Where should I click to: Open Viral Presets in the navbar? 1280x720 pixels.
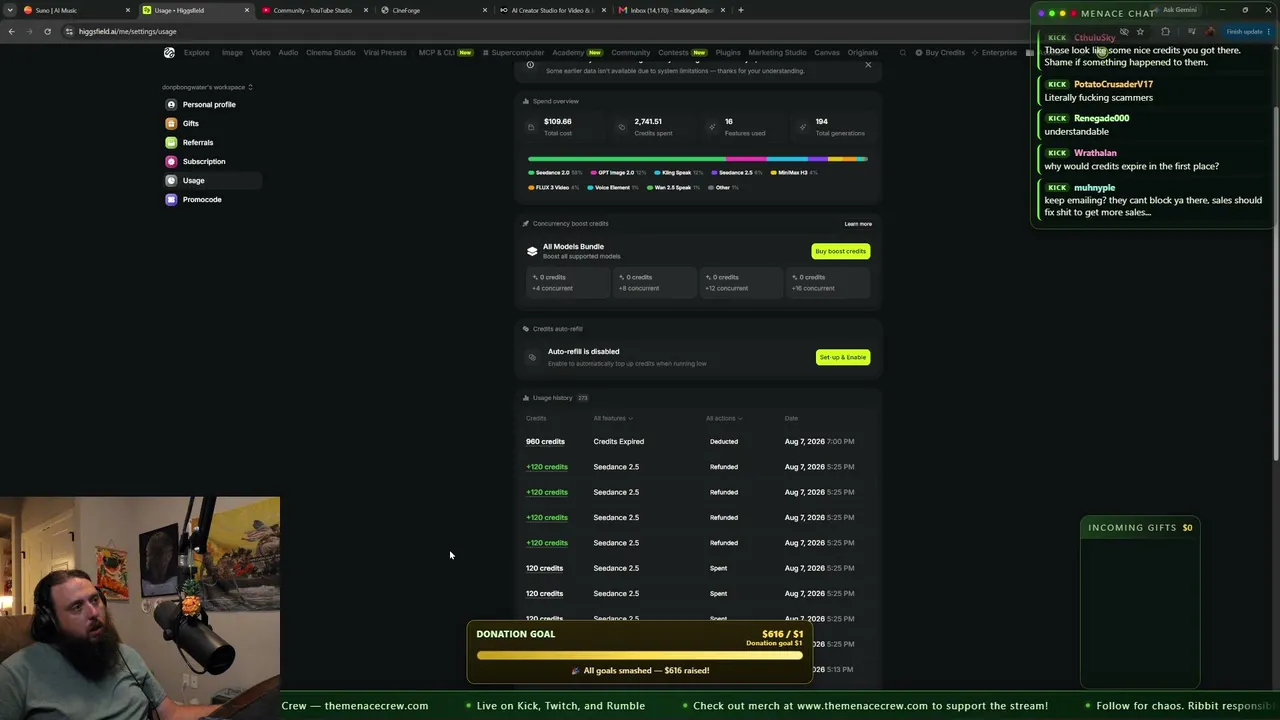click(385, 52)
